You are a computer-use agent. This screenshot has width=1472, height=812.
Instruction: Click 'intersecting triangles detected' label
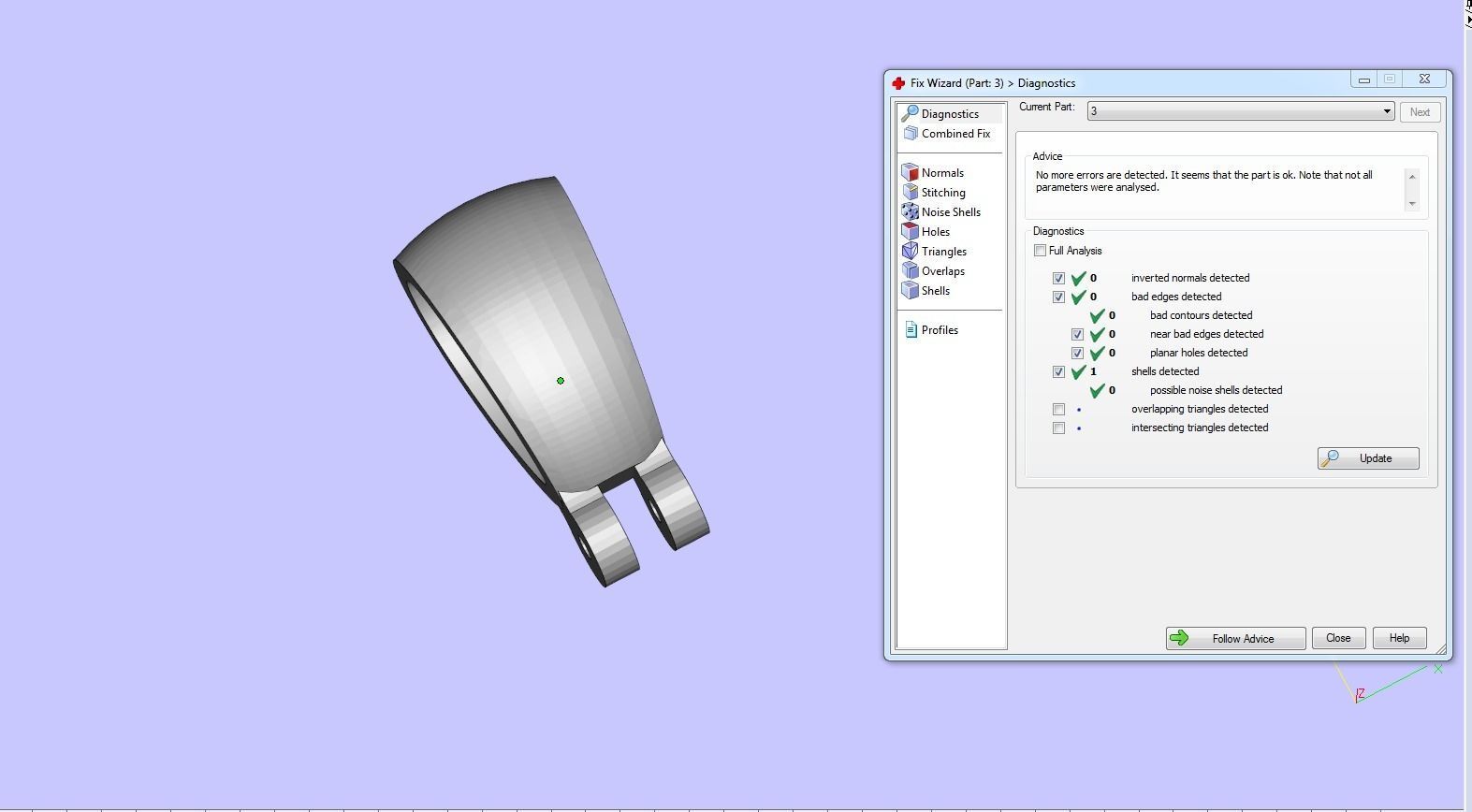tap(1200, 428)
